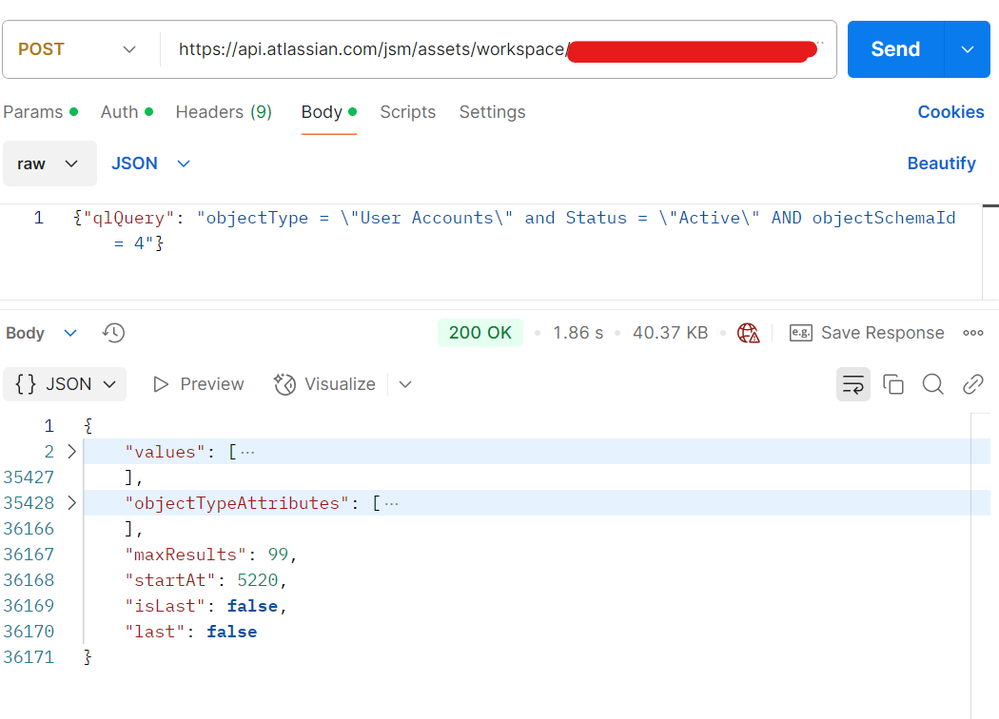Switch to the Params tab
This screenshot has width=999, height=719.
click(41, 112)
